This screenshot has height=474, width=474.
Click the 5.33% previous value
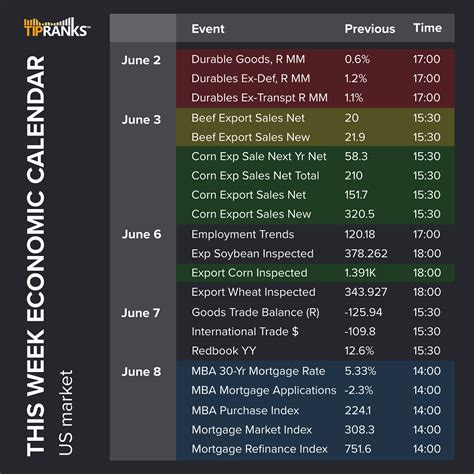click(360, 371)
